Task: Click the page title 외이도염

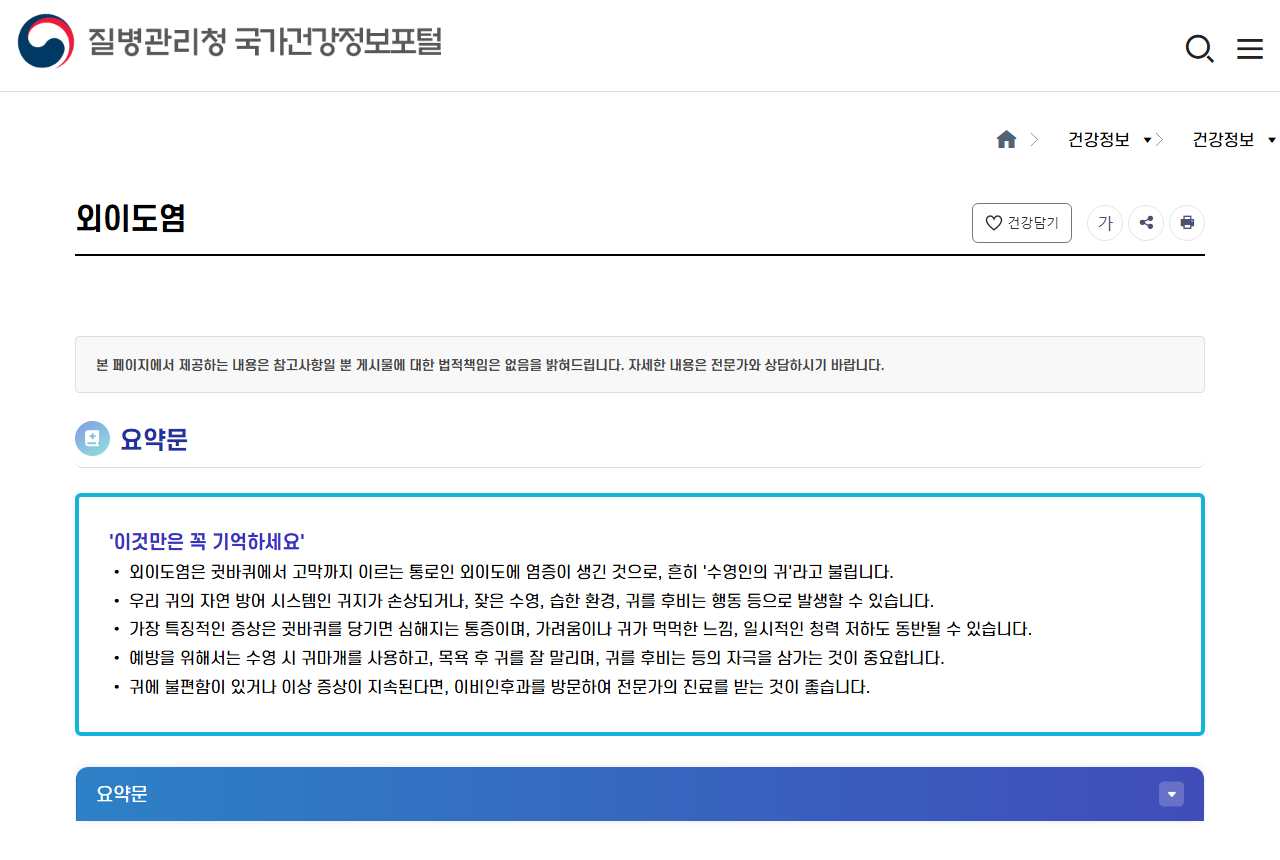Action: coord(131,219)
